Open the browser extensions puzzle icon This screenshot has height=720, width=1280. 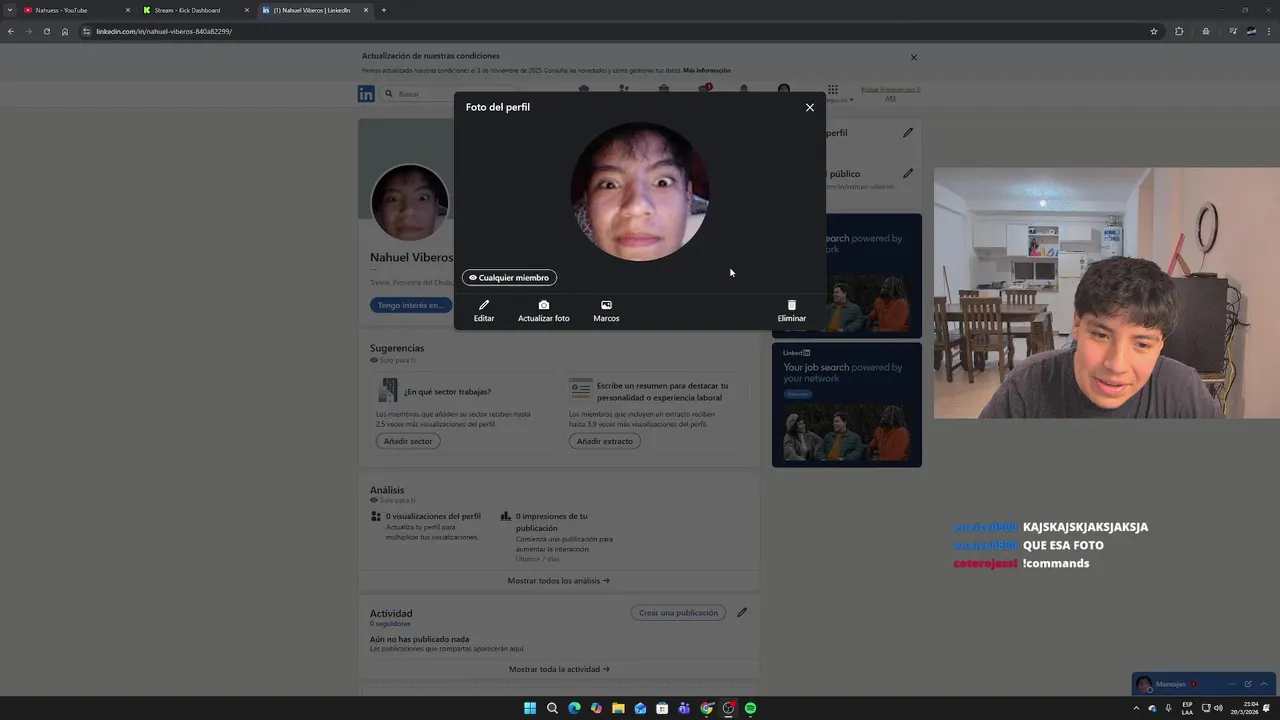point(1179,31)
